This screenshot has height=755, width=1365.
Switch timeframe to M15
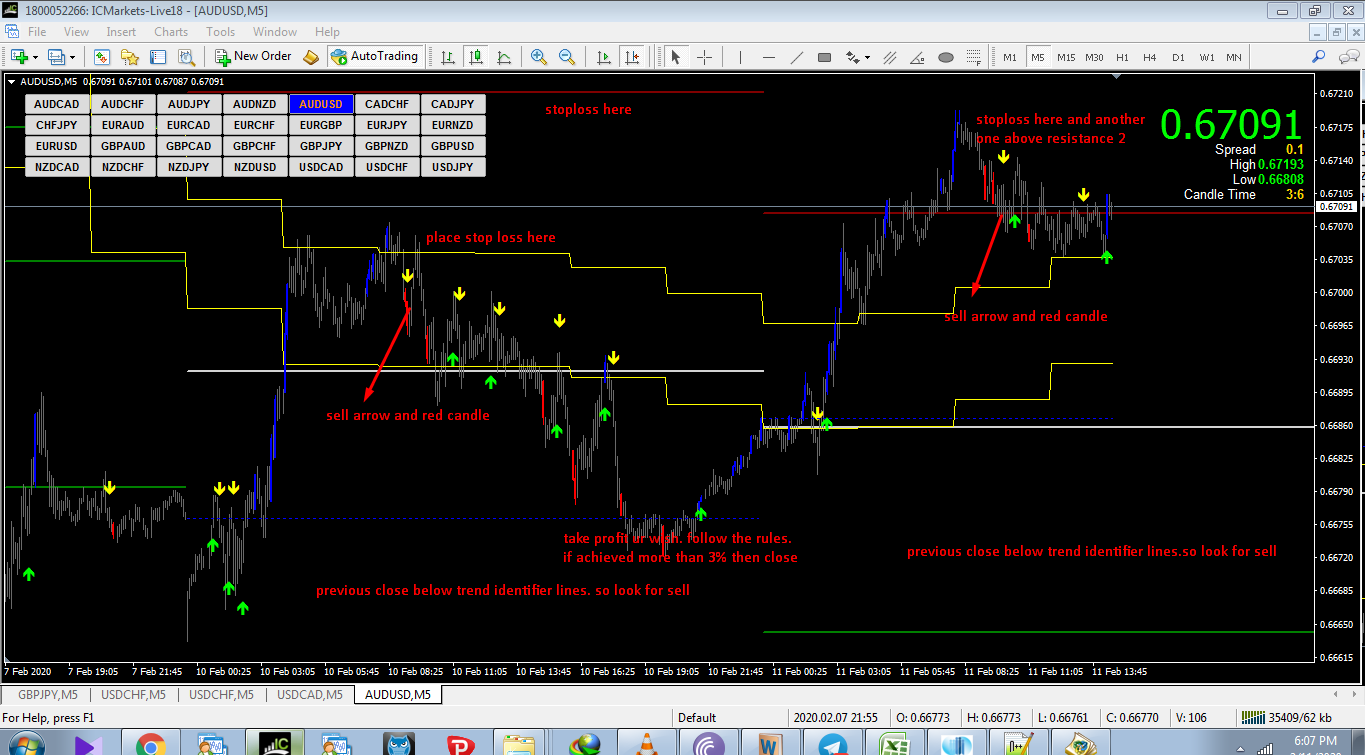pos(1066,57)
